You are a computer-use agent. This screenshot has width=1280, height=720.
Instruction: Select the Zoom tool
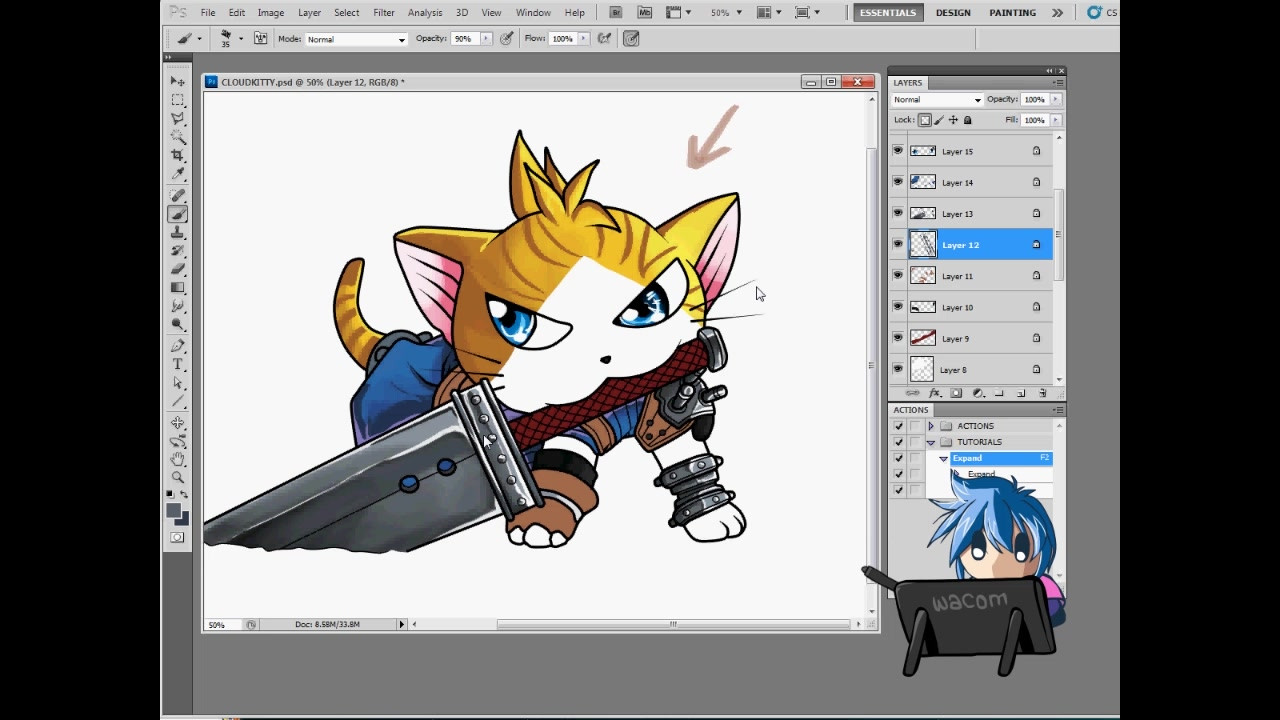pyautogui.click(x=178, y=477)
